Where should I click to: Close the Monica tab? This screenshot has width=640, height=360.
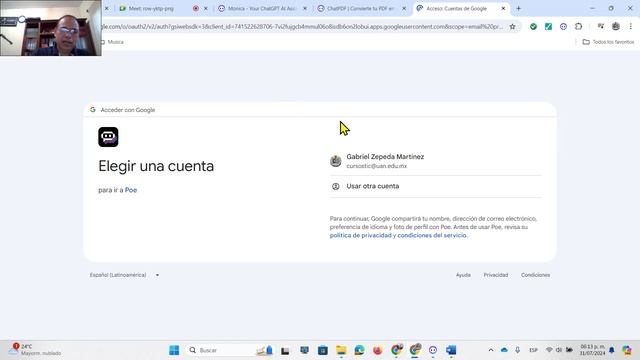pyautogui.click(x=305, y=8)
